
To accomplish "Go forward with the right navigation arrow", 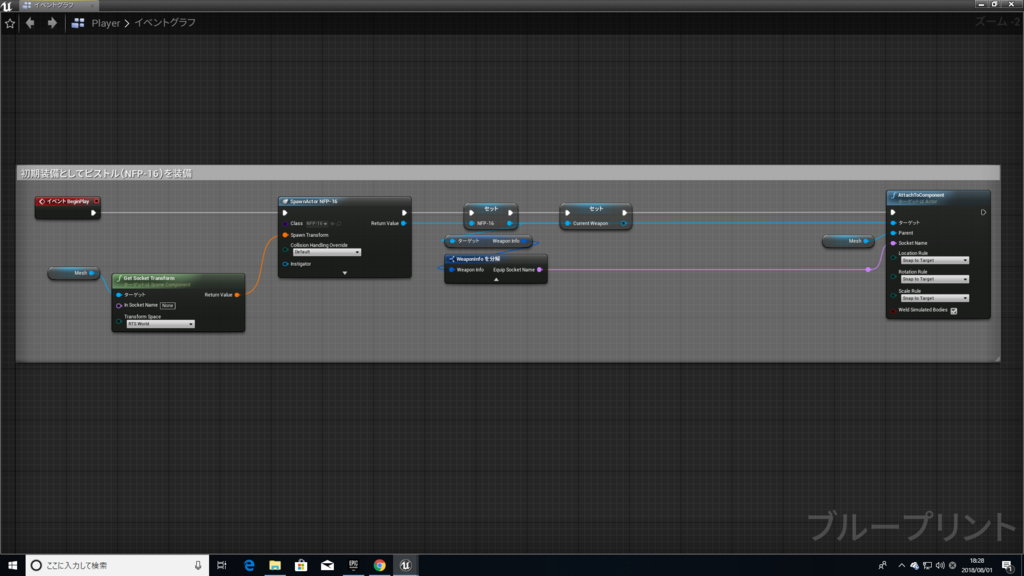I will (52, 23).
